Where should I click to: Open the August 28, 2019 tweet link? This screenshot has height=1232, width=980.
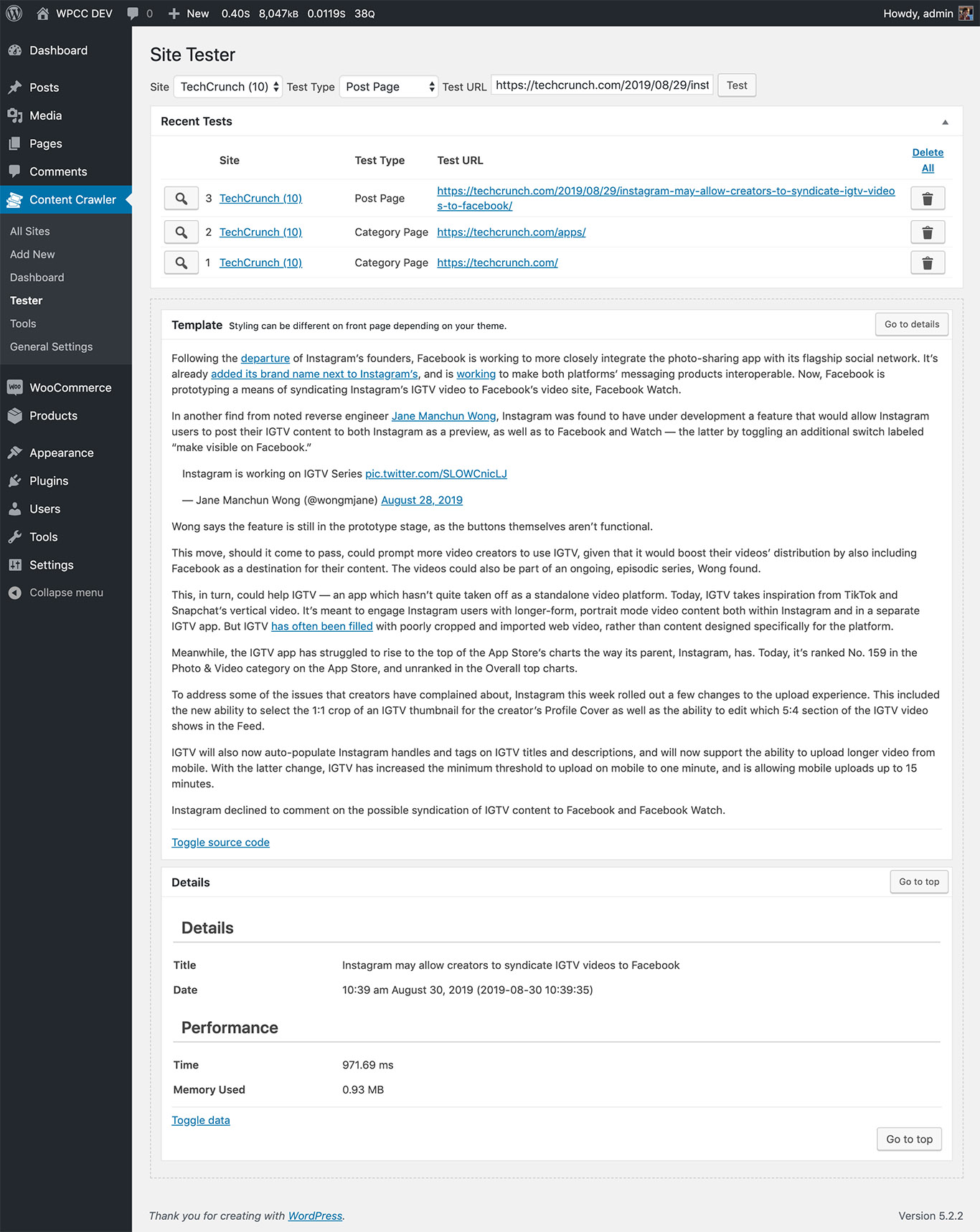click(422, 500)
